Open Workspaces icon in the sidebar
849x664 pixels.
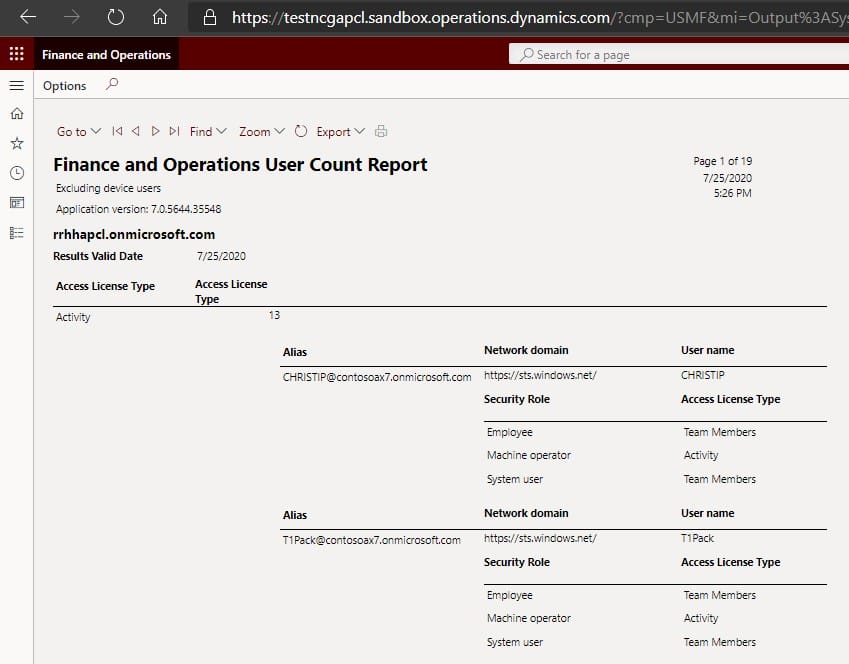tap(16, 203)
